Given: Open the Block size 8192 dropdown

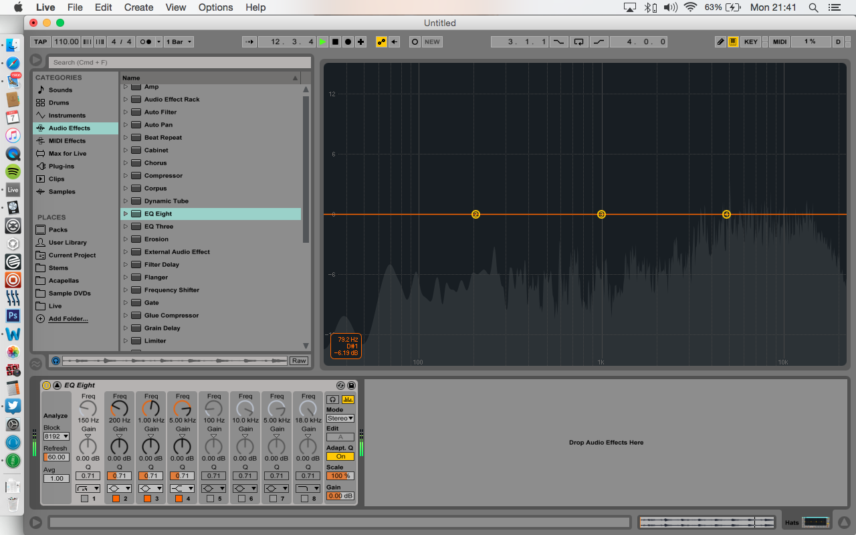Looking at the screenshot, I should [56, 436].
